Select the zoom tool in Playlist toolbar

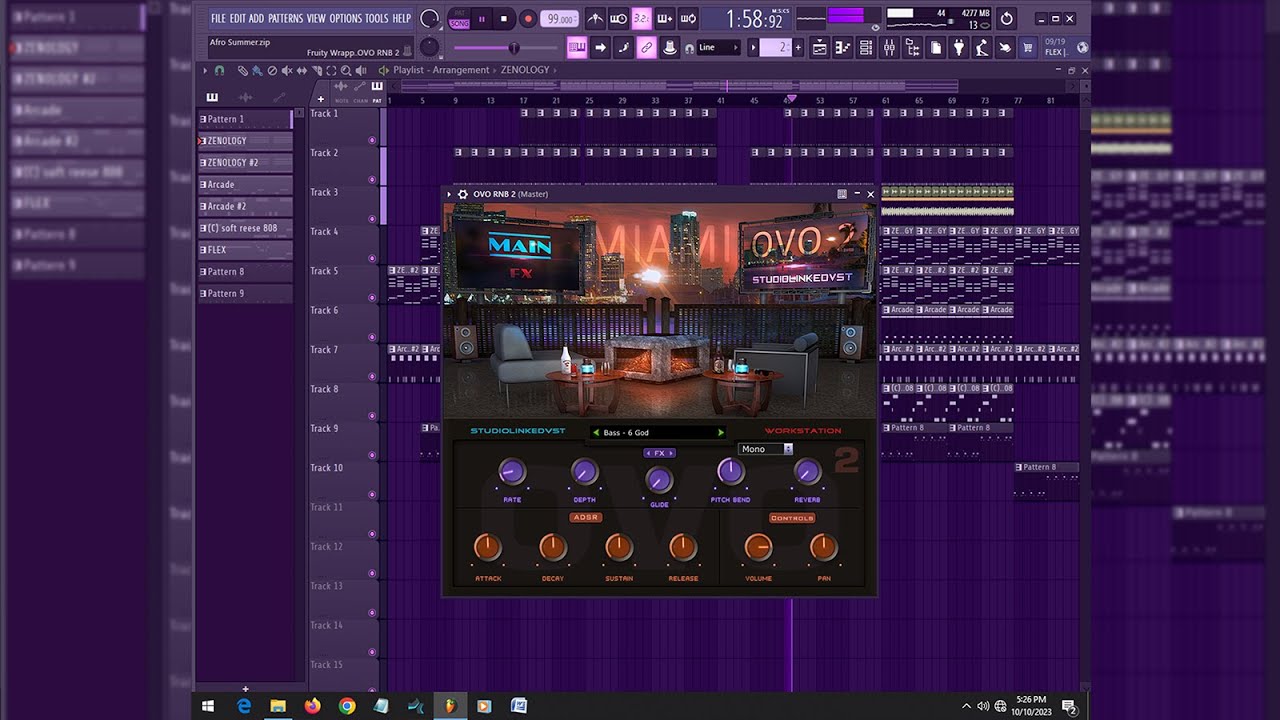346,71
